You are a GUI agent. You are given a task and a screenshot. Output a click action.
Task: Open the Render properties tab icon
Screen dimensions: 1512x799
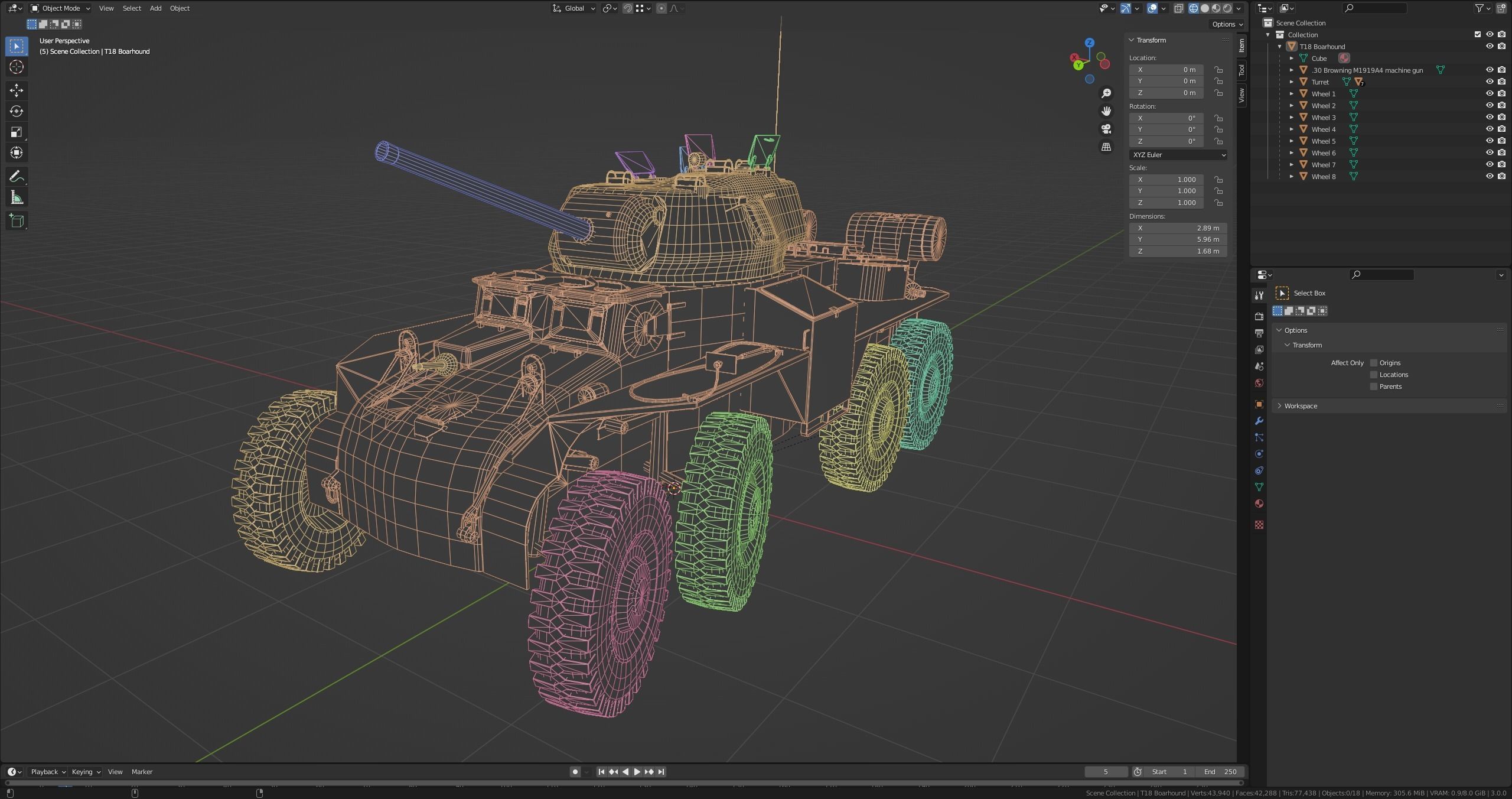tap(1259, 317)
